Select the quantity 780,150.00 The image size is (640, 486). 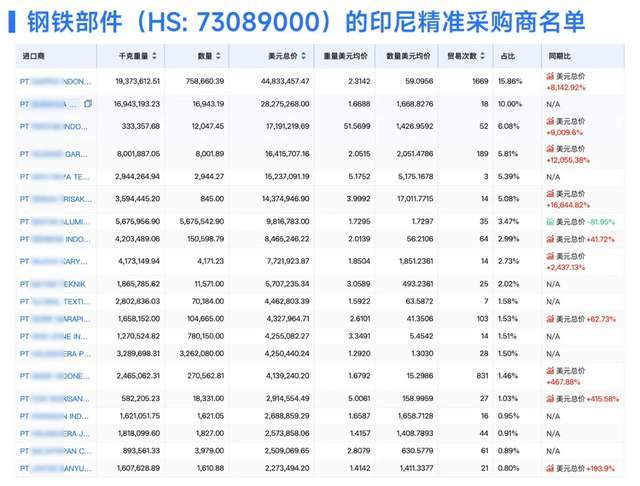pyautogui.click(x=204, y=336)
